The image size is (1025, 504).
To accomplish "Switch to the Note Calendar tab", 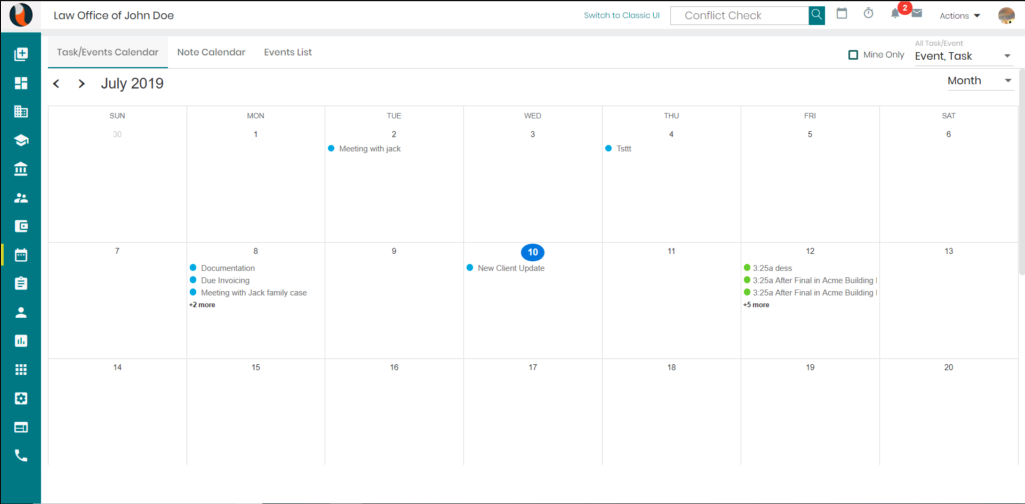I will click(x=211, y=52).
